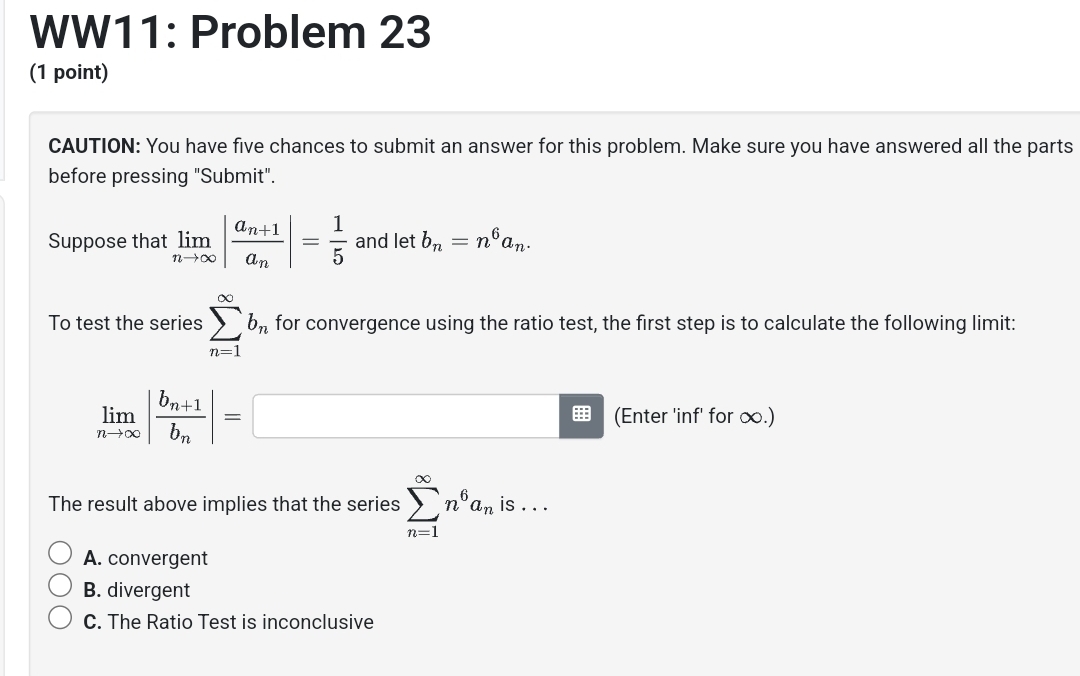Activate the equation editor for the limit answer

pos(581,415)
